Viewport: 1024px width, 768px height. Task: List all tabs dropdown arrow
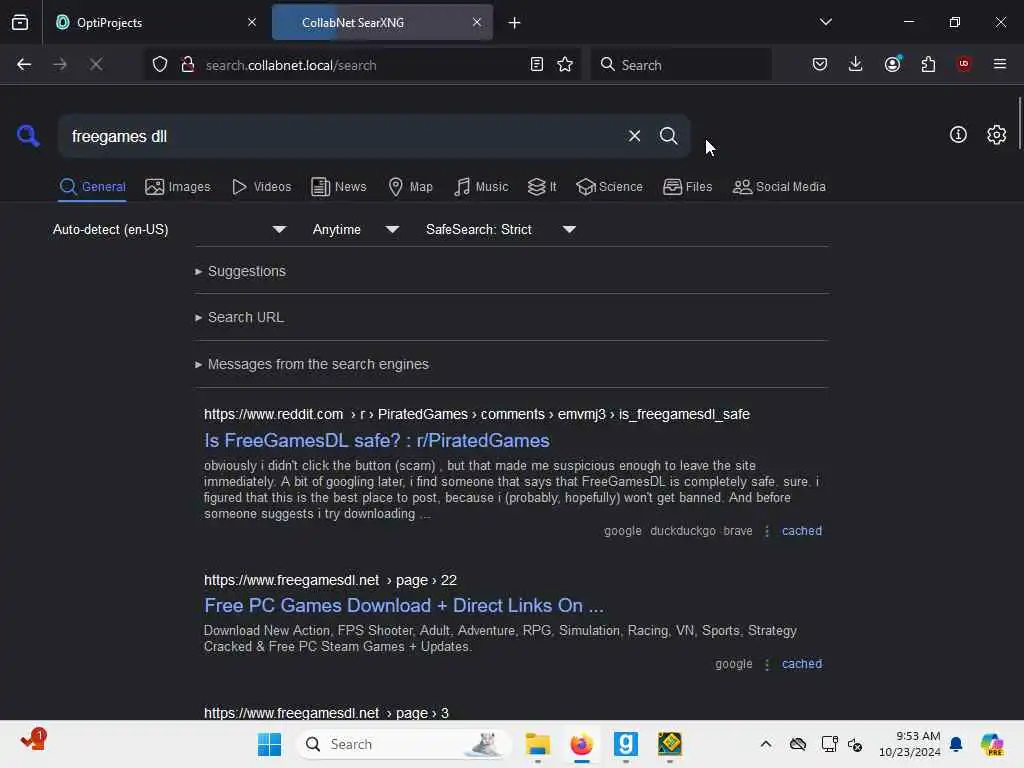coord(825,22)
